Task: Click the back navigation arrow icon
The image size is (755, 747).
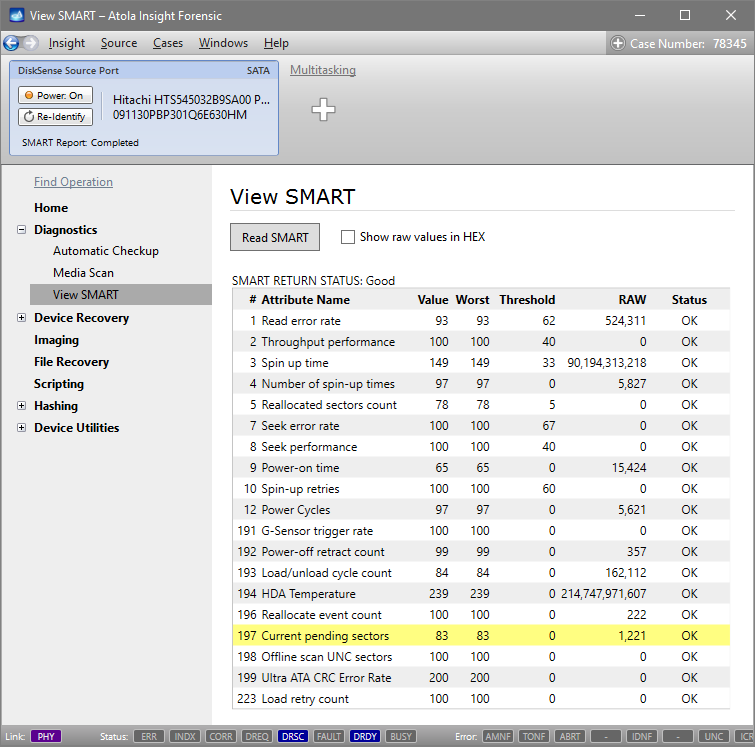Action: click(x=12, y=43)
